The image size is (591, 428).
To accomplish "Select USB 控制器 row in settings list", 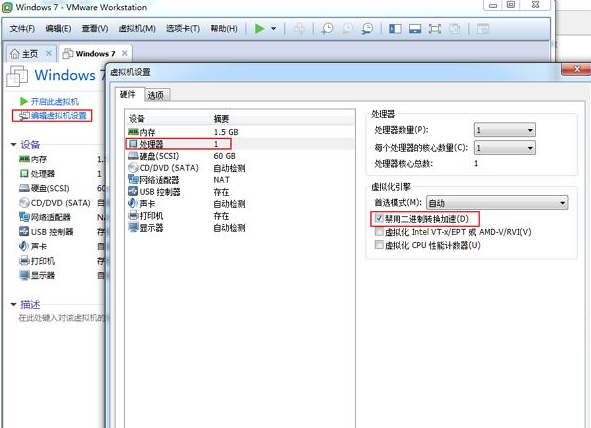I will (x=240, y=192).
